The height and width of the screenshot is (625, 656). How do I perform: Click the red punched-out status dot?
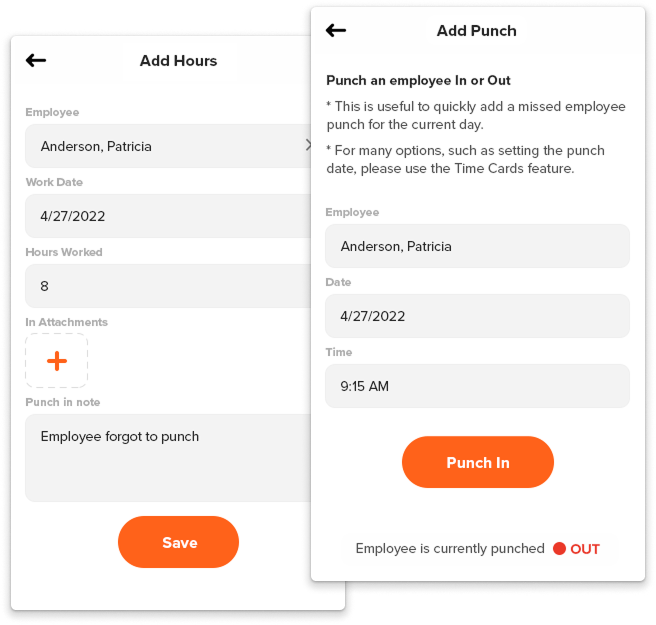559,549
